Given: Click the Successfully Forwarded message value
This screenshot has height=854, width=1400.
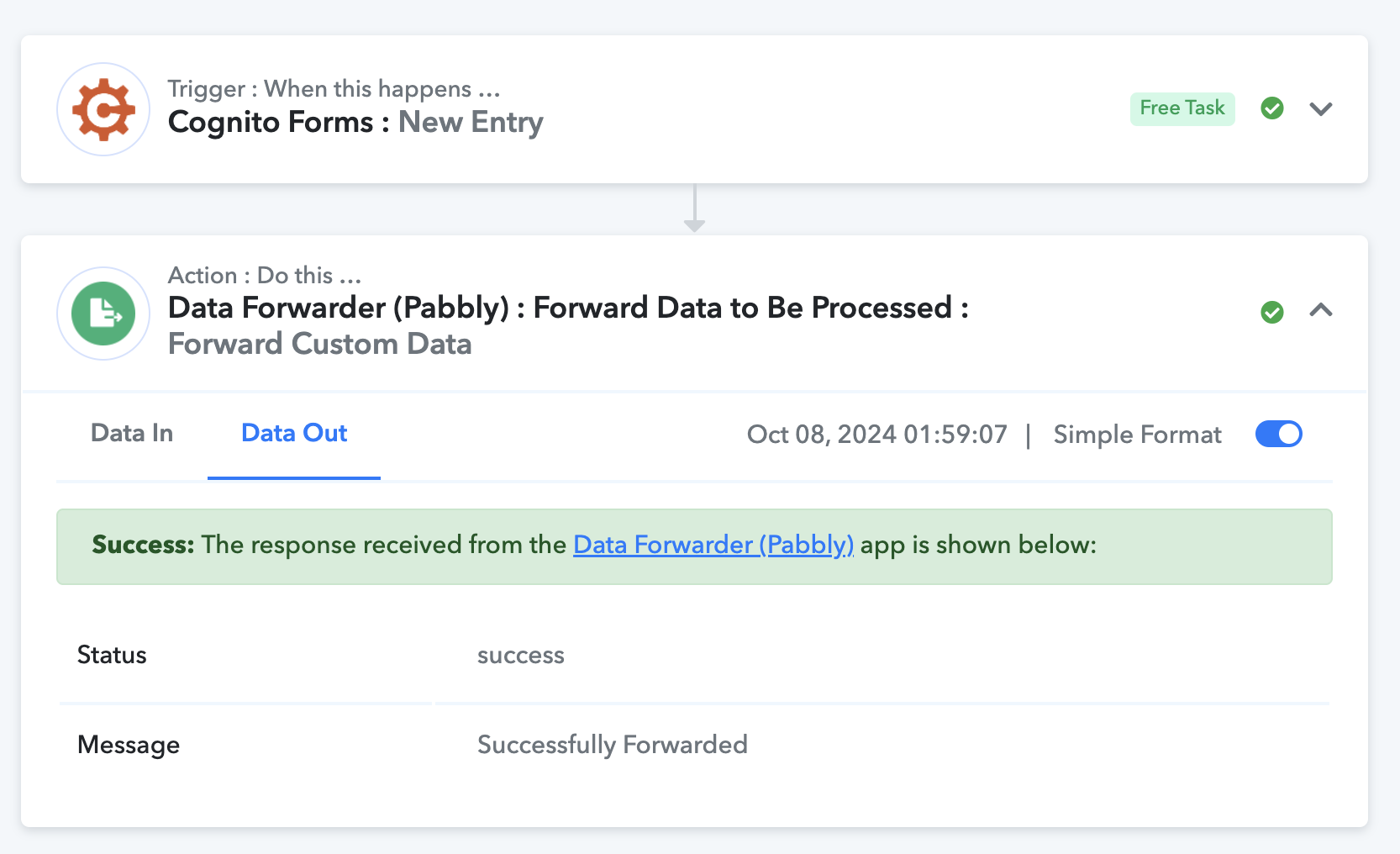Looking at the screenshot, I should click(x=613, y=745).
